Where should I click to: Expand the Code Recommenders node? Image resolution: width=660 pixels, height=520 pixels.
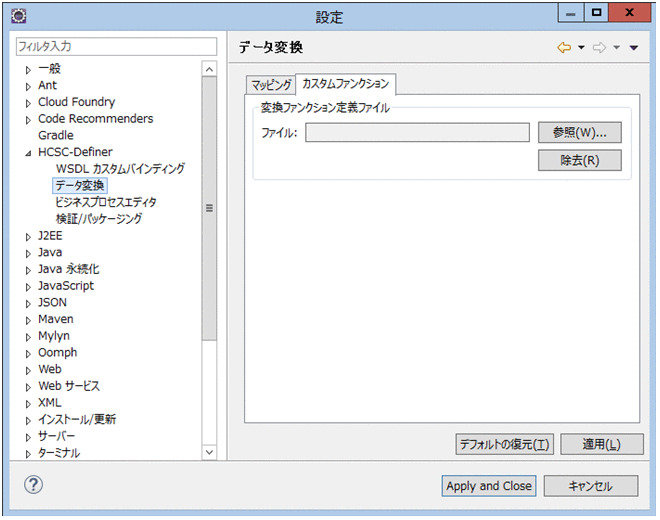(x=28, y=120)
